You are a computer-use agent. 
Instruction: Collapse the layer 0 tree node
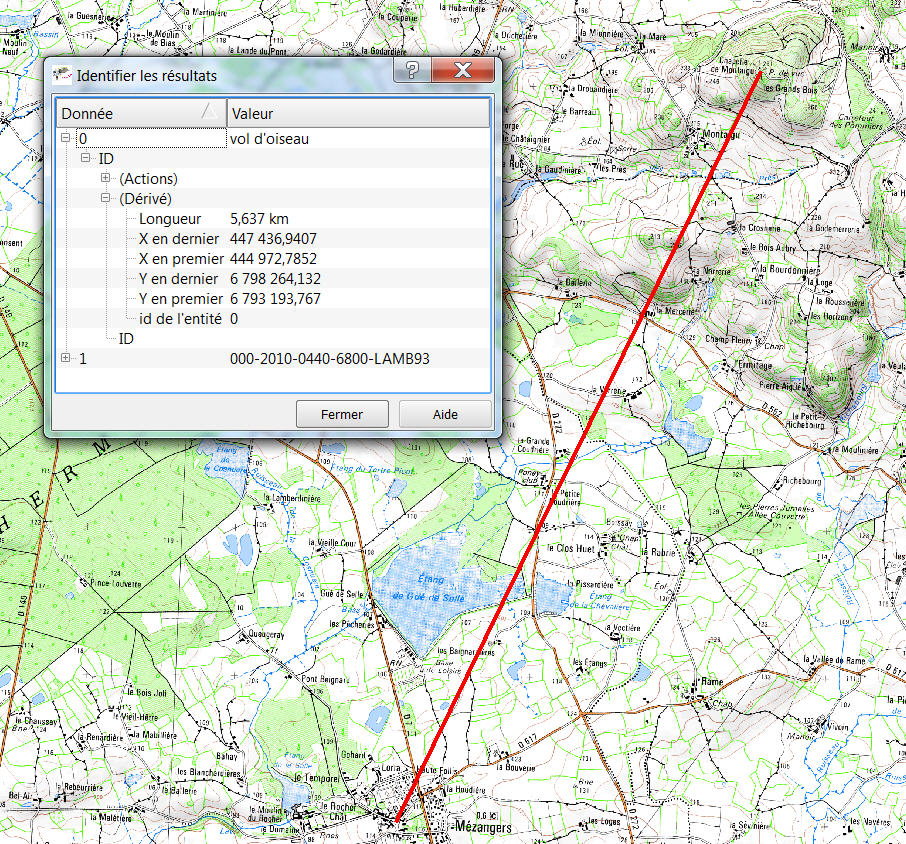pyautogui.click(x=66, y=139)
